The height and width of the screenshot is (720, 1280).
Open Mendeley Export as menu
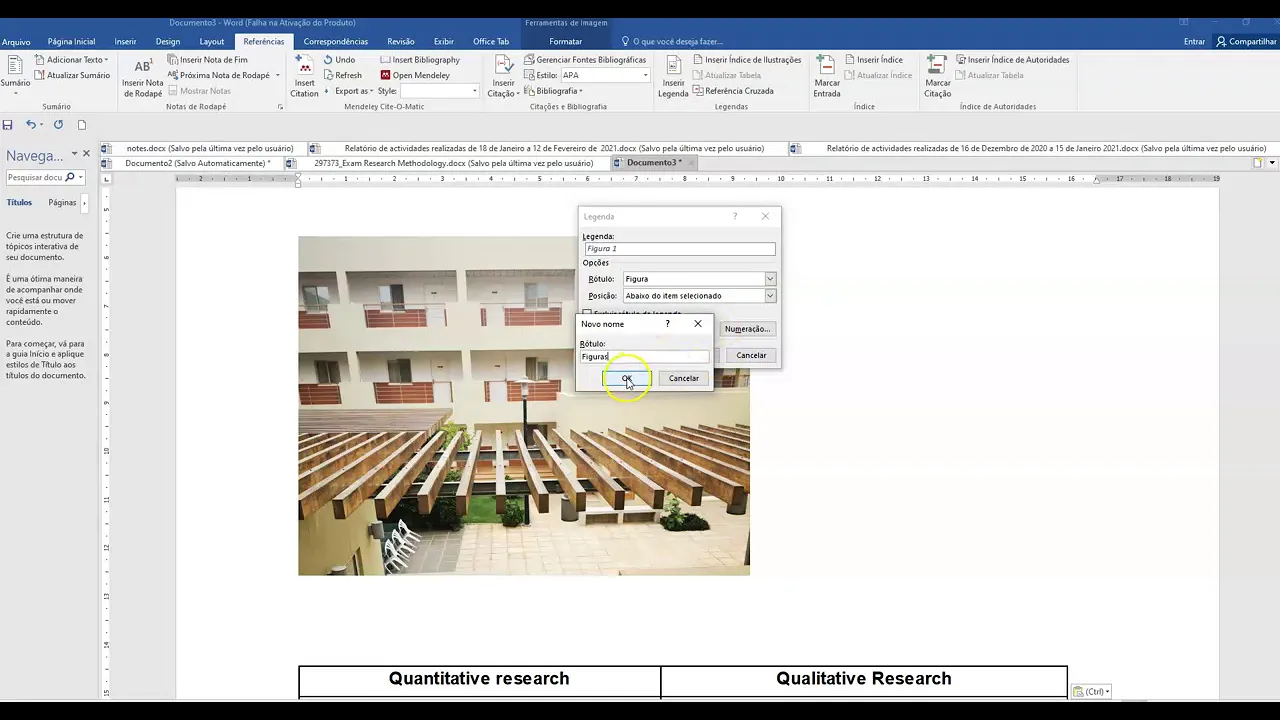coord(347,91)
